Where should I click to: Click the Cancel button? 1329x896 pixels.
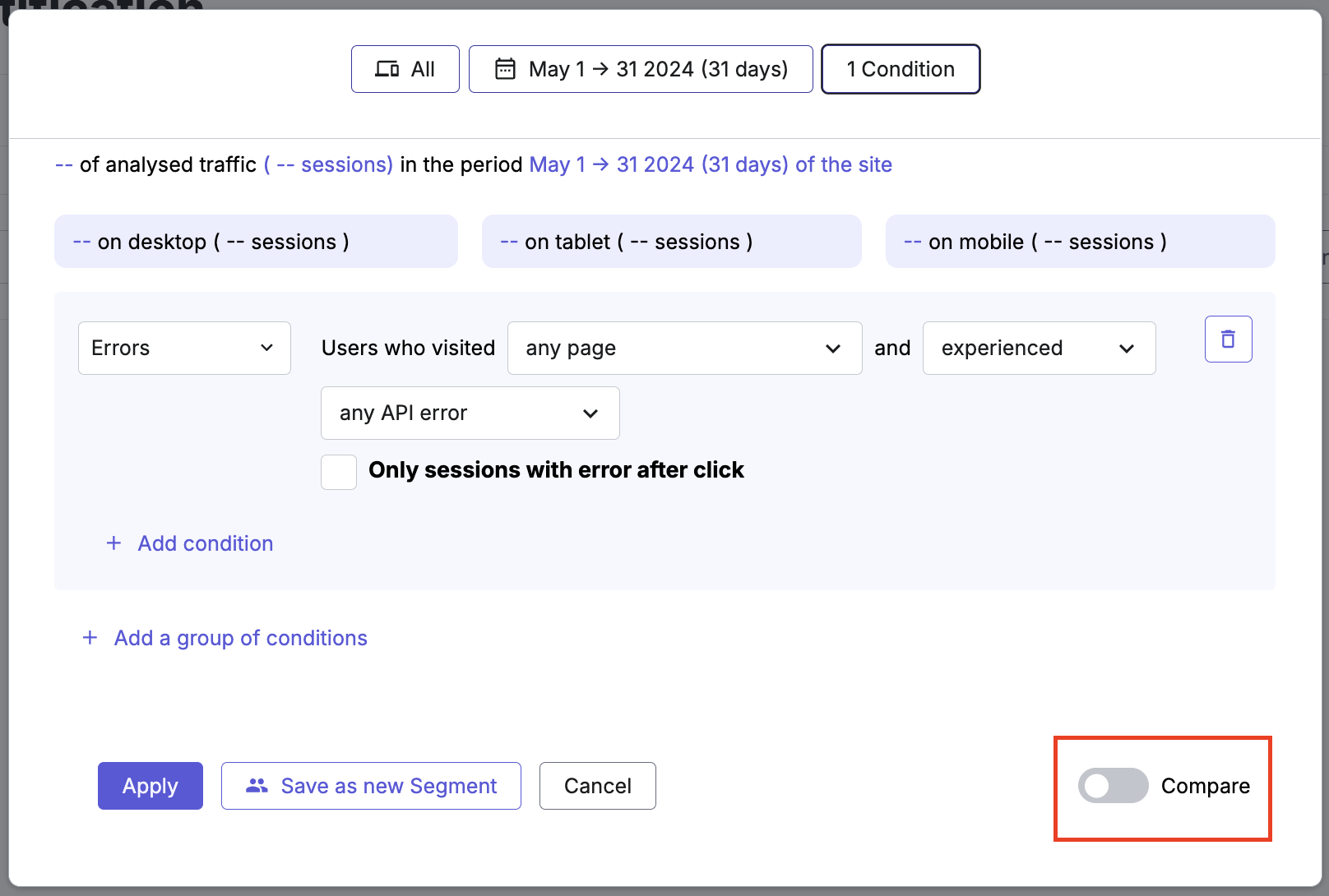597,786
